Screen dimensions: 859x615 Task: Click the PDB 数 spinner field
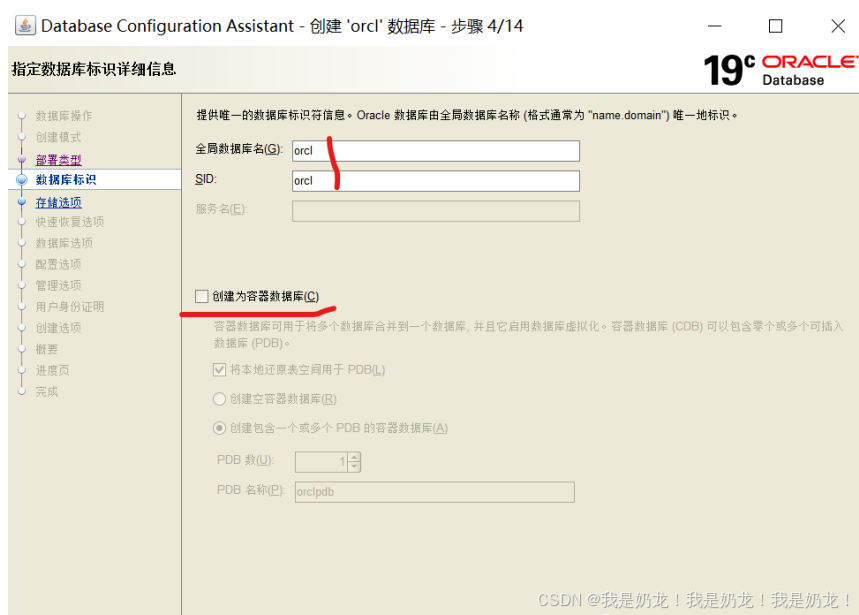[x=321, y=462]
